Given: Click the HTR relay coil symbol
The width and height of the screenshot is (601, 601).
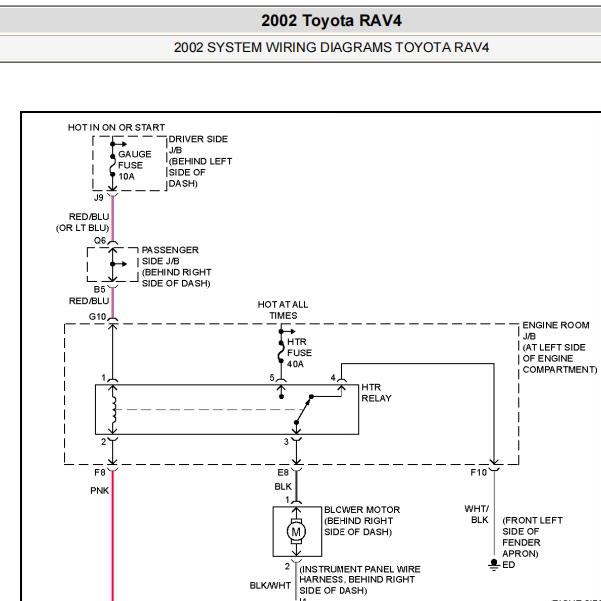Looking at the screenshot, I should click(113, 409).
